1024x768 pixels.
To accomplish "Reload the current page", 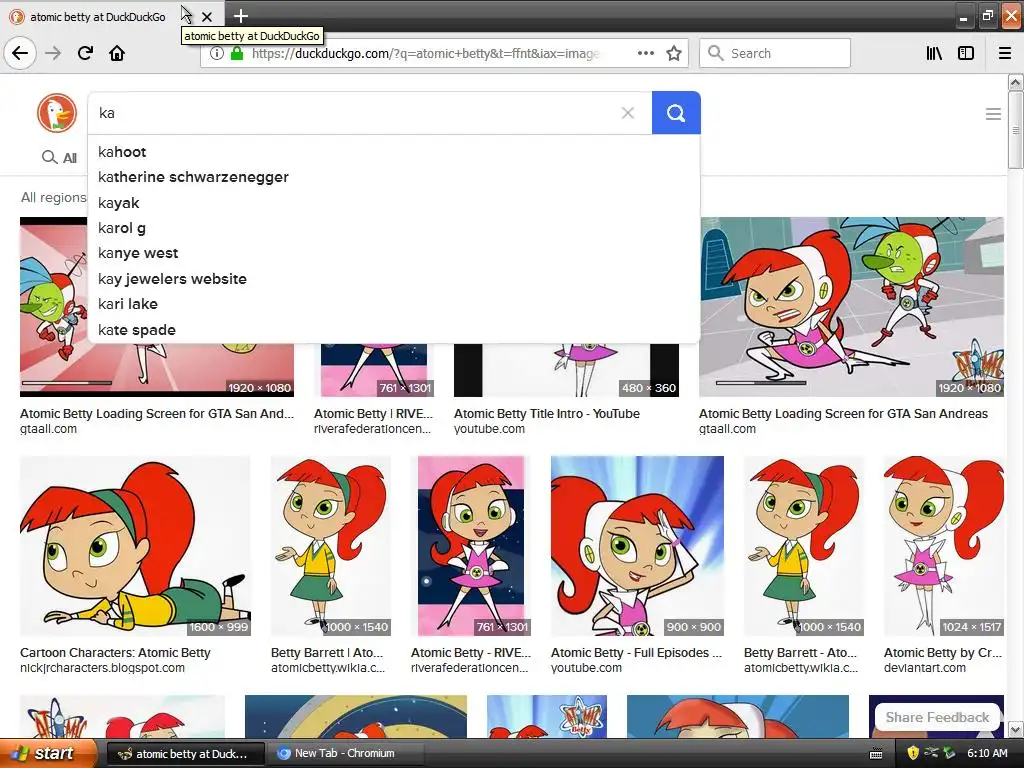I will tap(85, 53).
